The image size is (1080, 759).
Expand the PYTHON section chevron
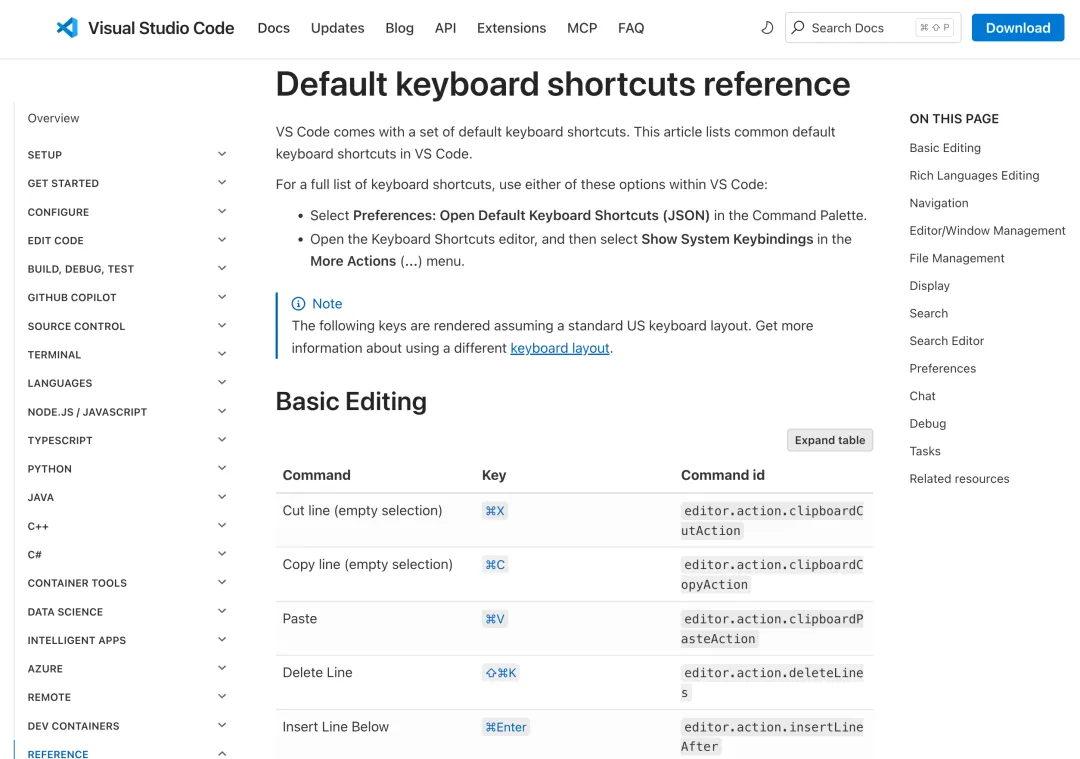click(222, 468)
